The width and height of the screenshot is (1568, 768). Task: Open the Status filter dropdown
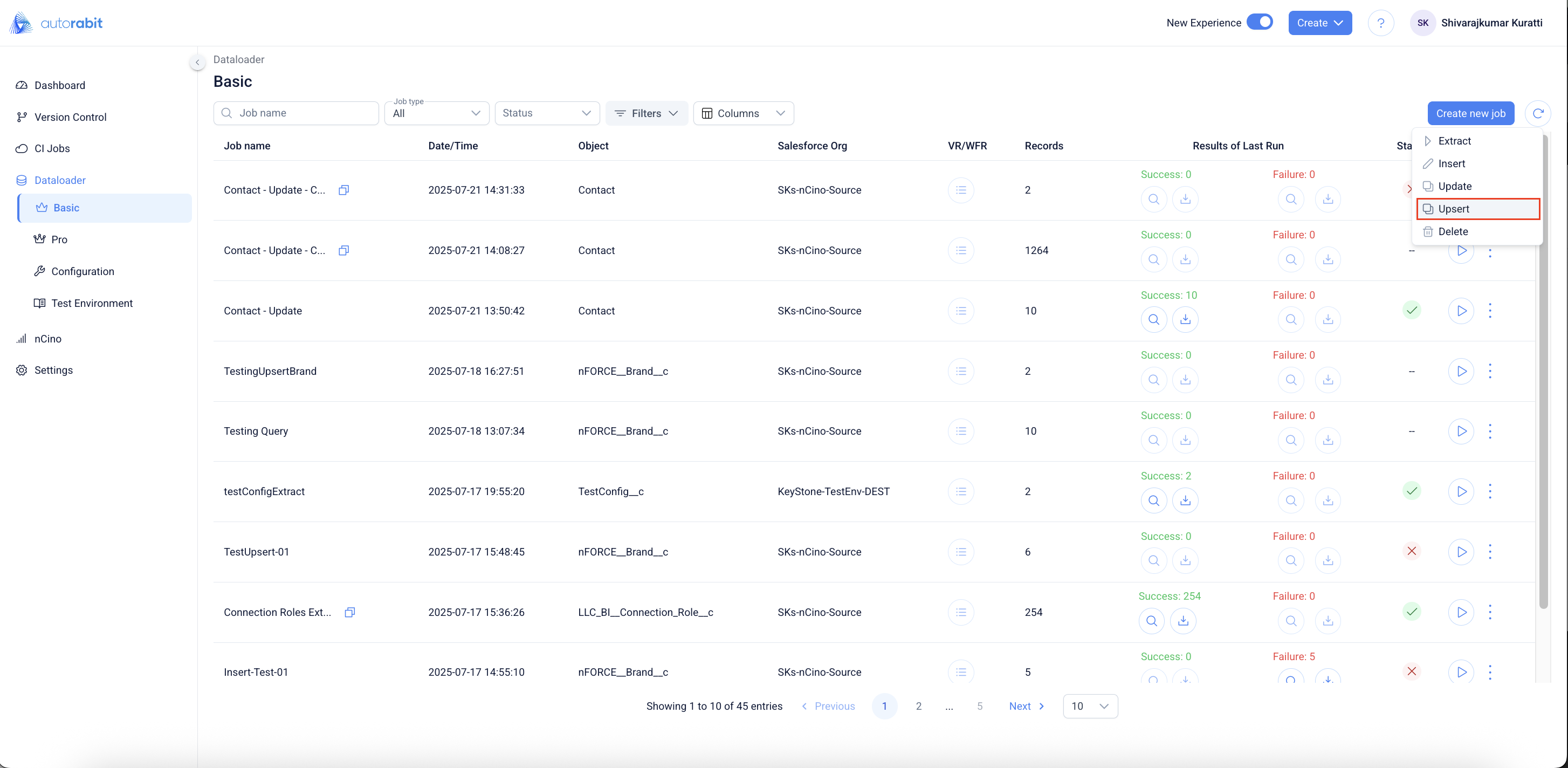(x=547, y=113)
